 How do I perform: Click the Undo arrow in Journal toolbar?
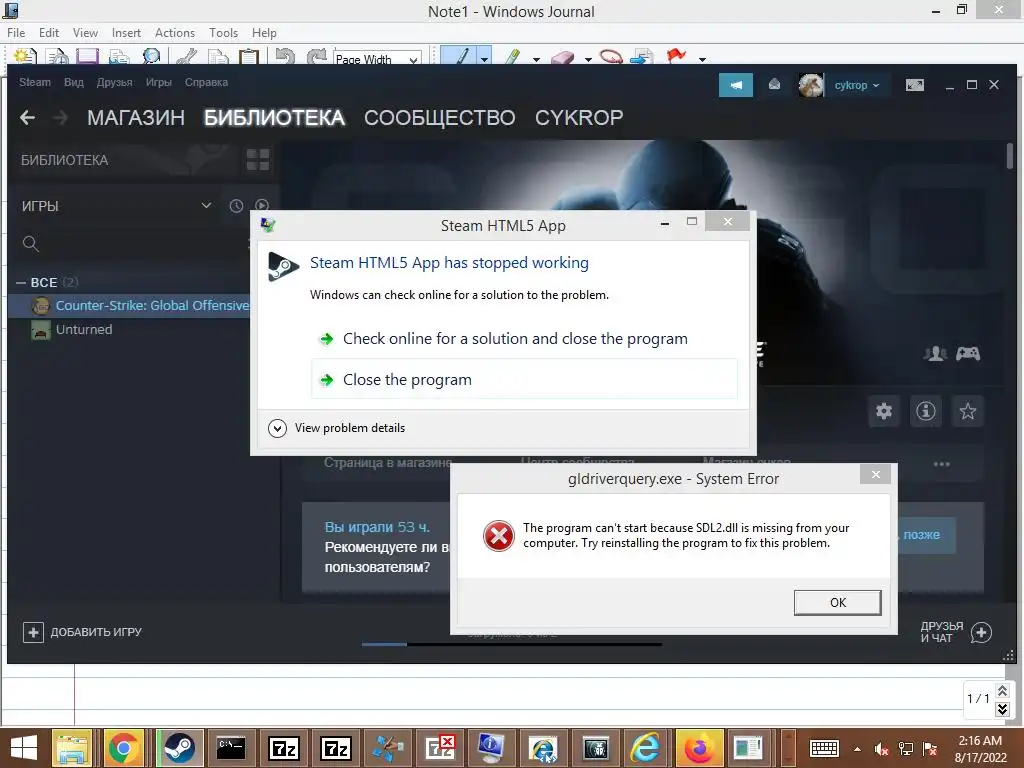(x=285, y=57)
